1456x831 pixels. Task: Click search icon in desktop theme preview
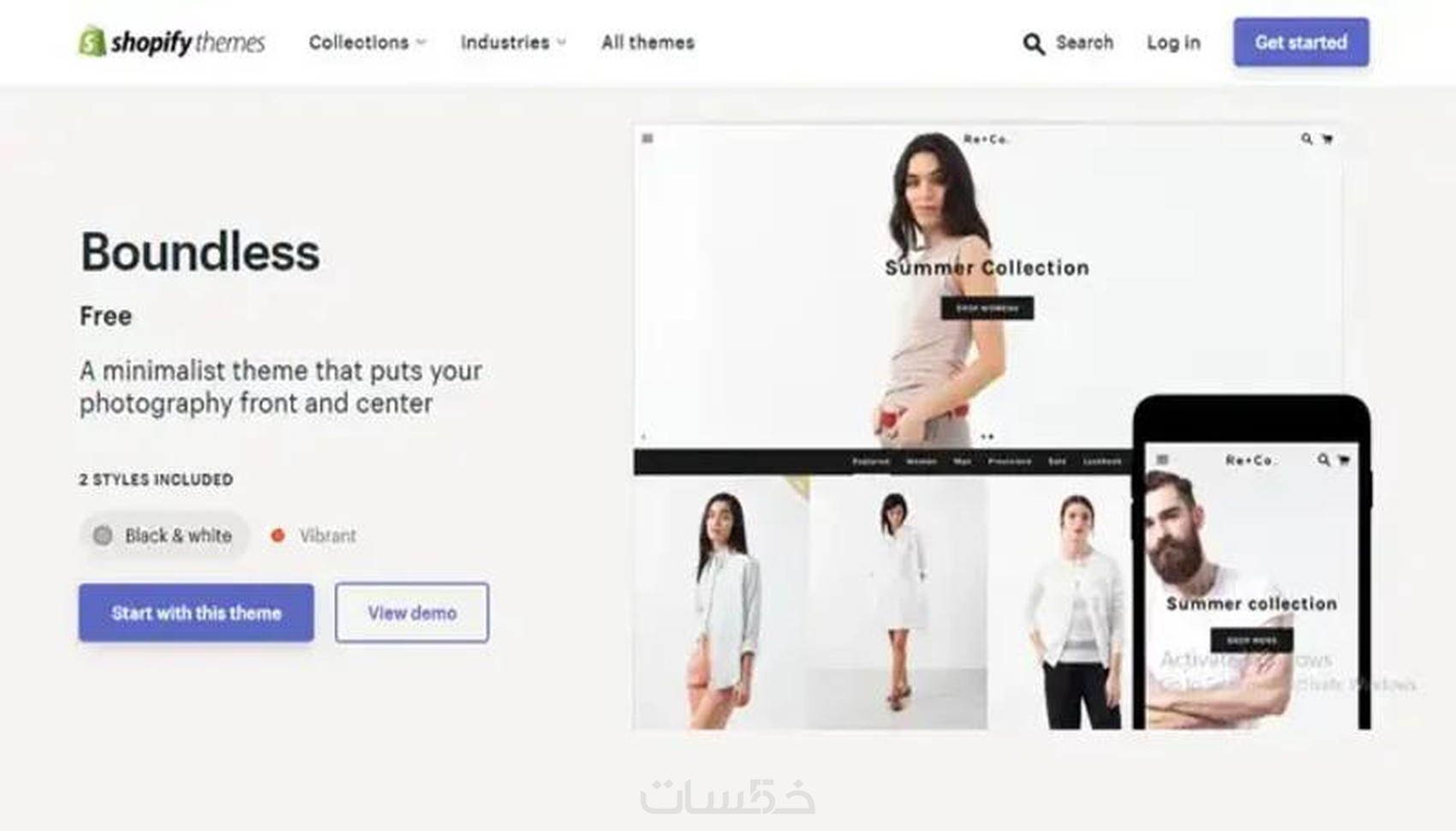click(1306, 139)
